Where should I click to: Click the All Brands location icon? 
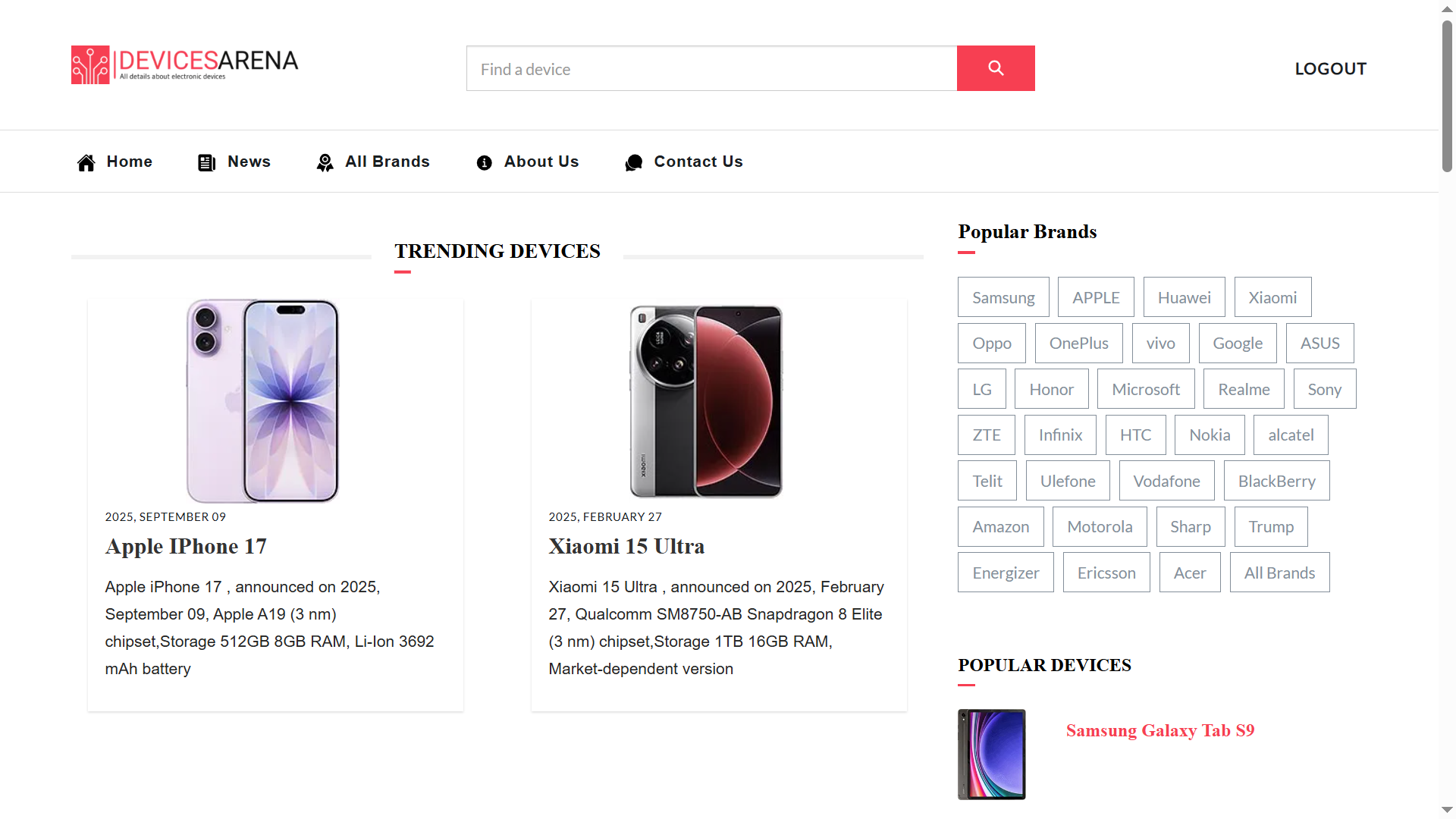[325, 162]
